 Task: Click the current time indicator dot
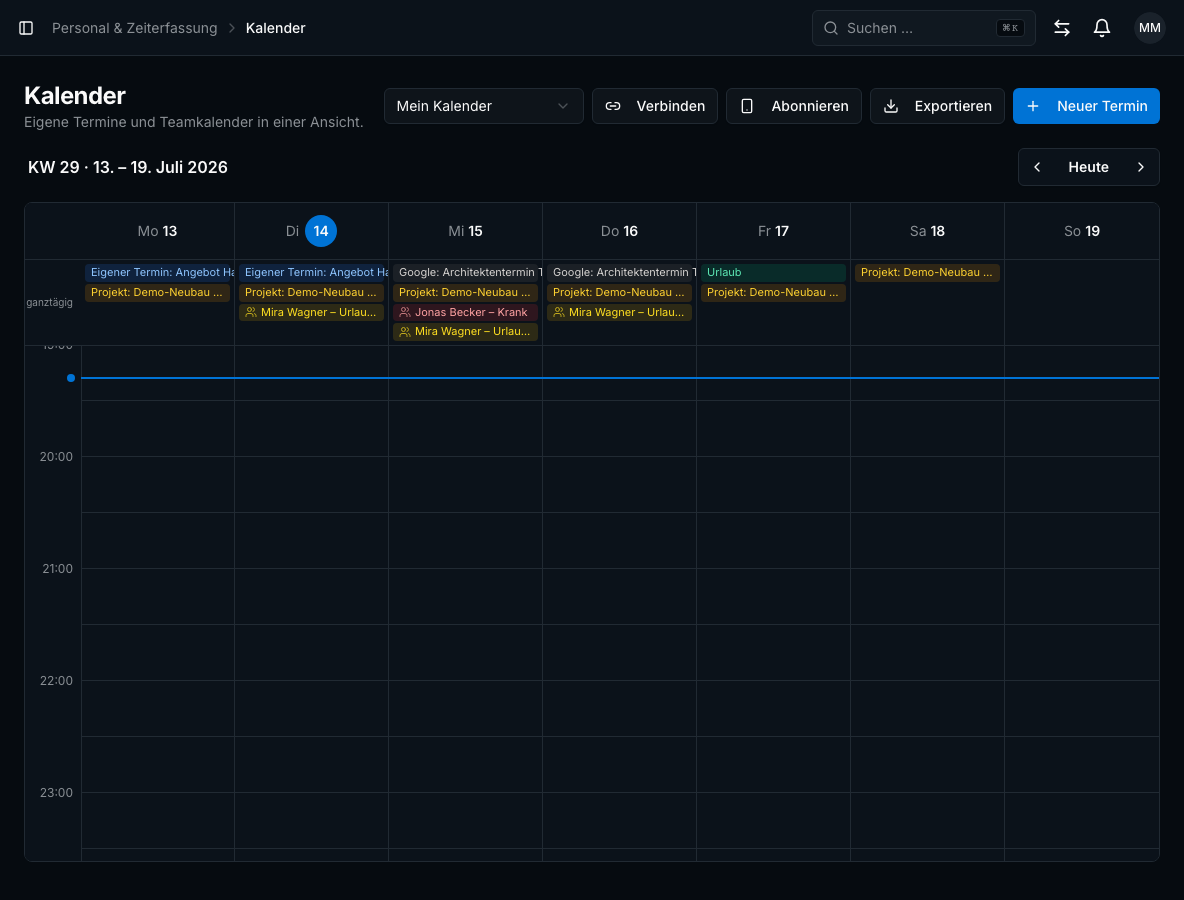71,378
